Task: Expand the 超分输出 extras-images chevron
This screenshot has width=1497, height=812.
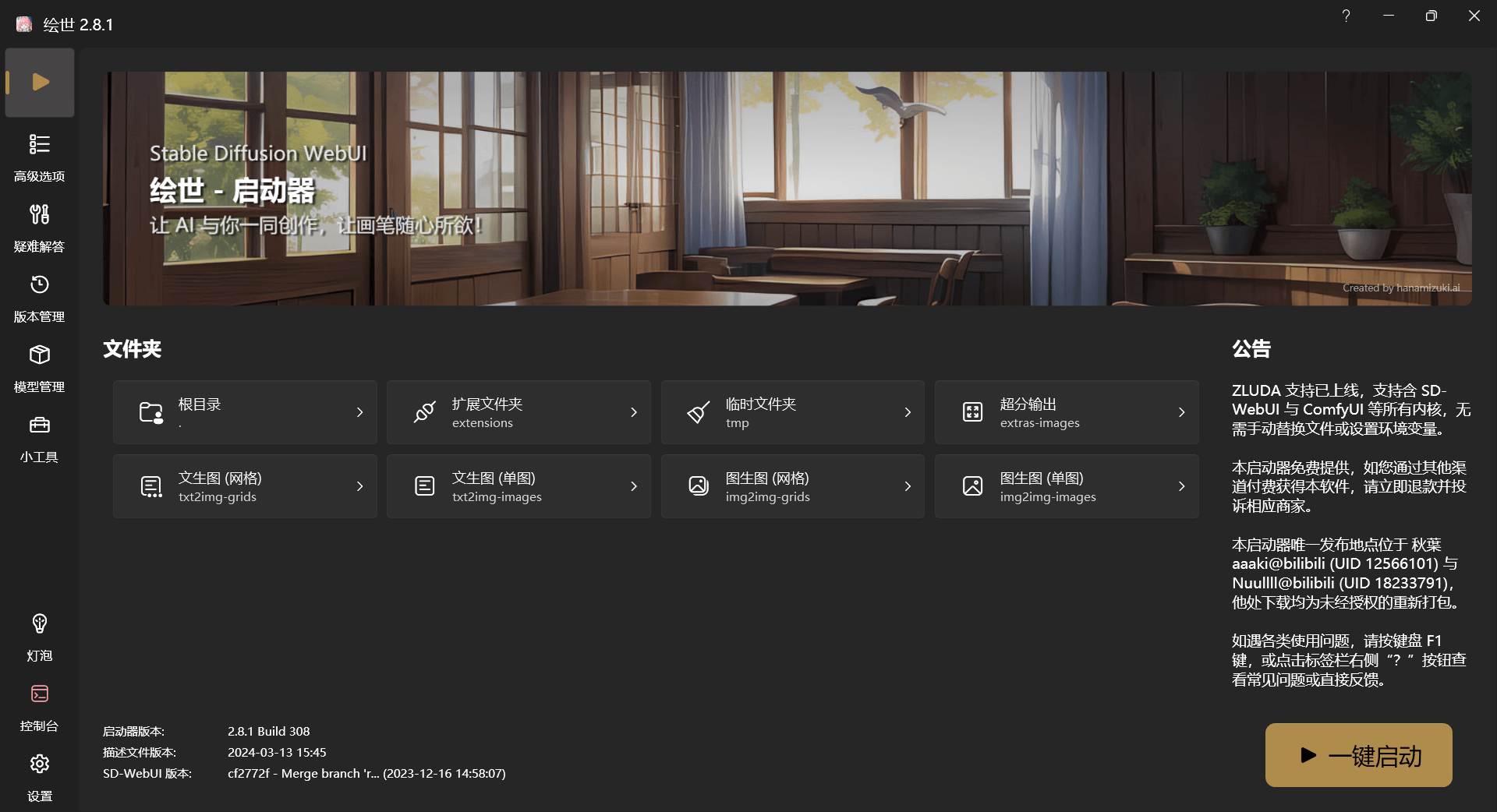Action: click(1181, 412)
